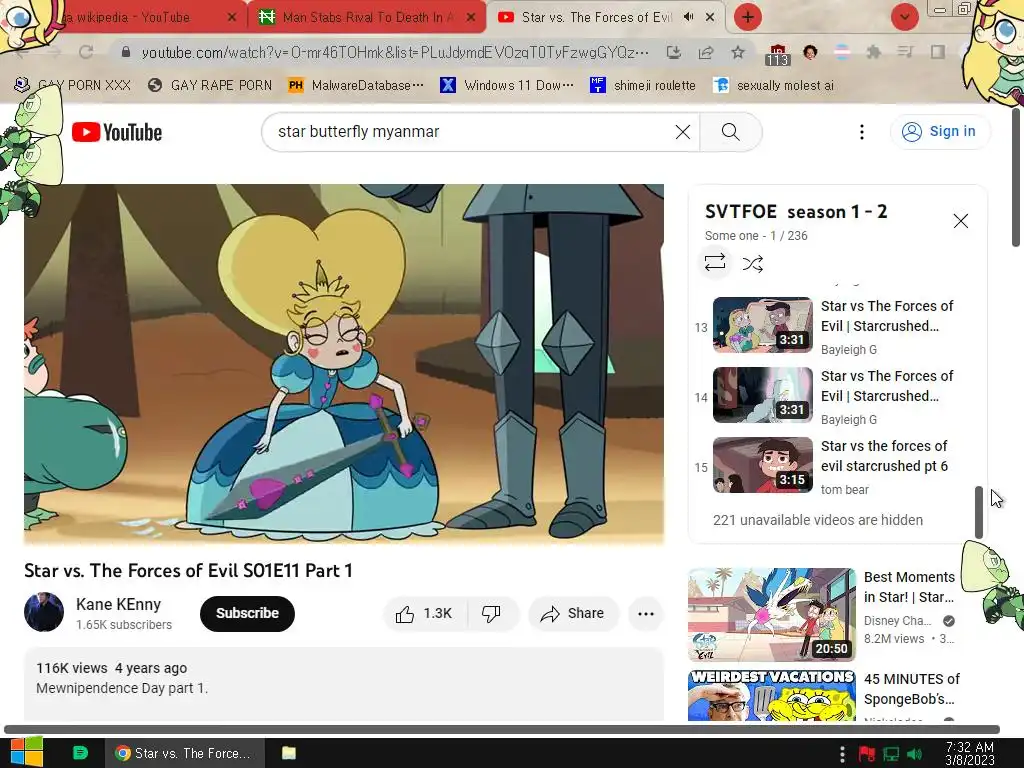Open more actions menu beside Share
Image resolution: width=1024 pixels, height=768 pixels.
pyautogui.click(x=646, y=613)
